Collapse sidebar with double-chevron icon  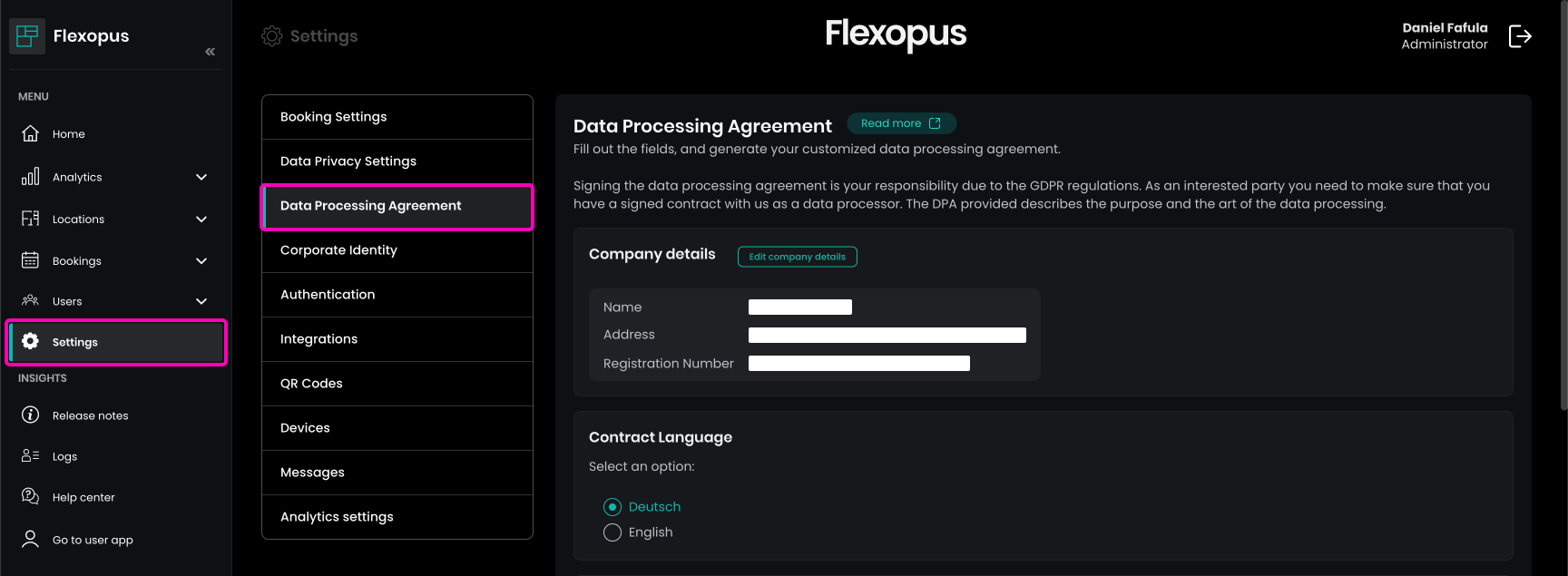(210, 52)
